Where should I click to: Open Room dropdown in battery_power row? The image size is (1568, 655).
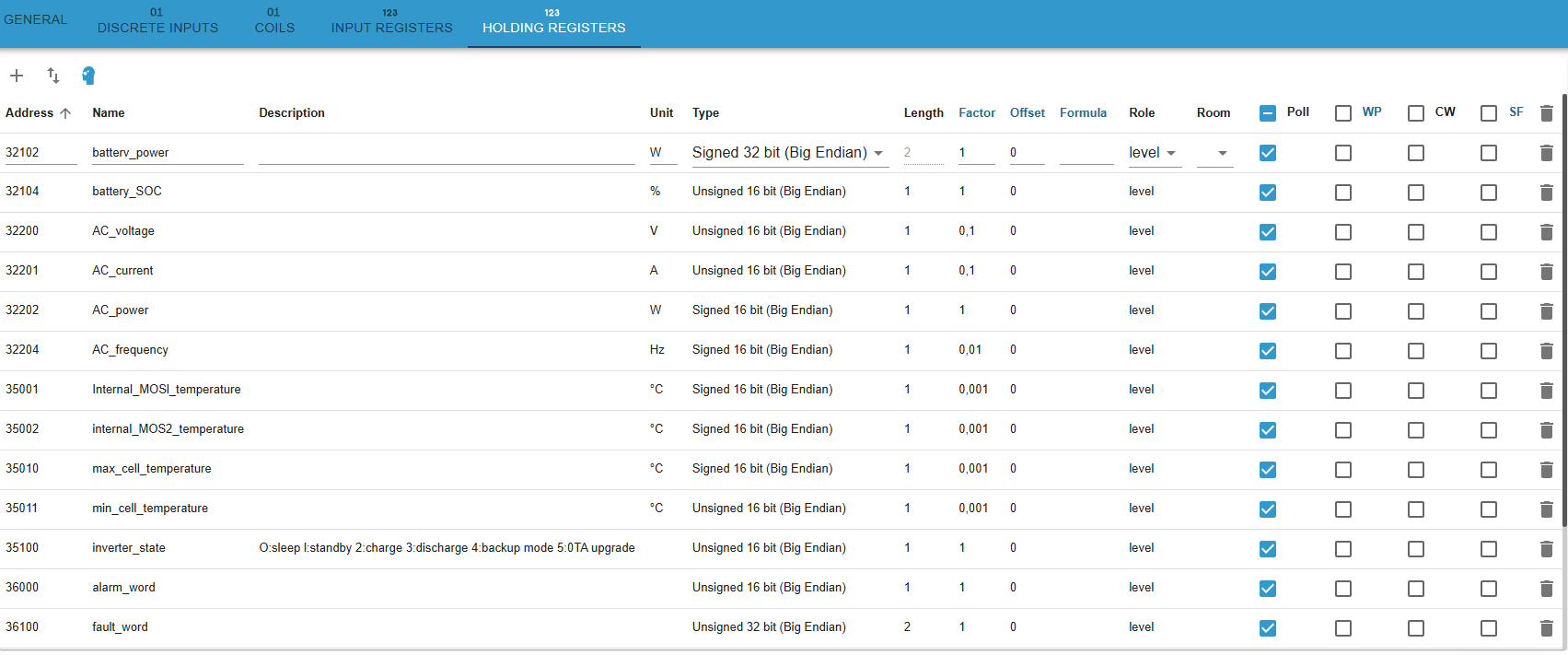(1214, 153)
